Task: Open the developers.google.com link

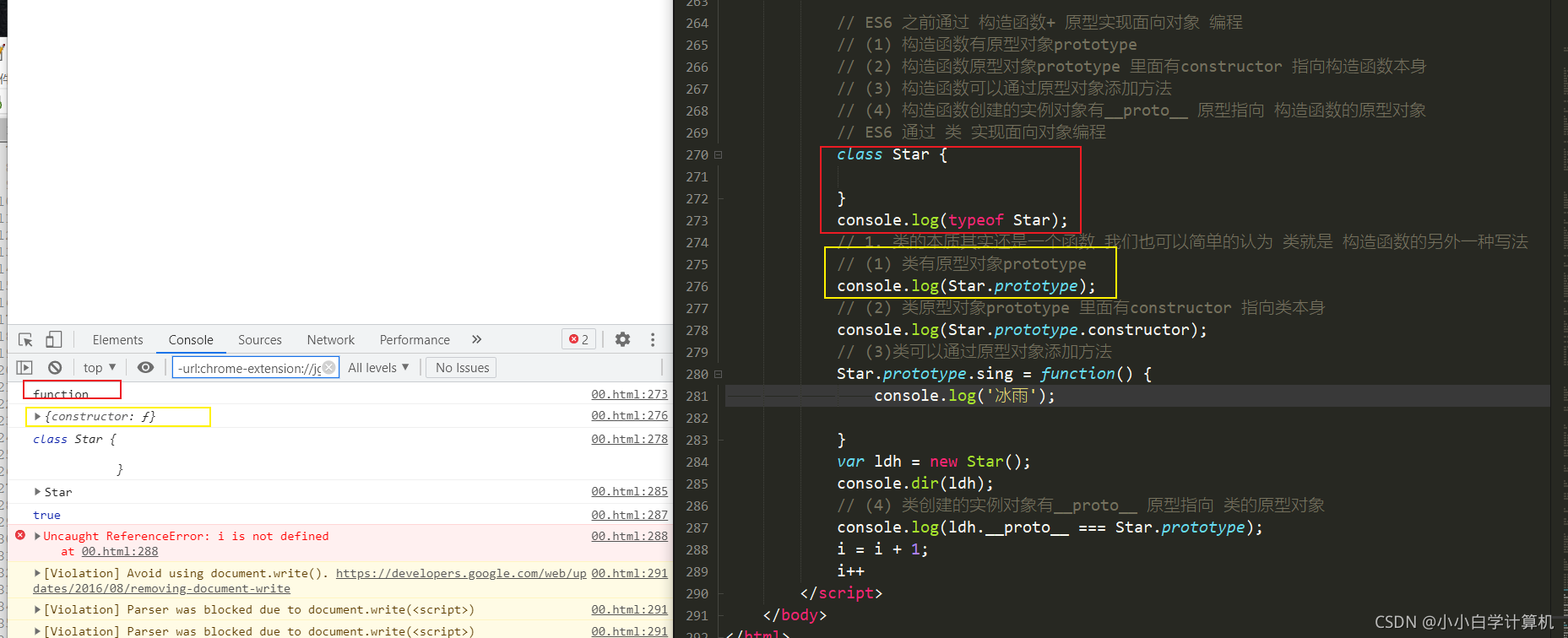Action: tap(461, 573)
